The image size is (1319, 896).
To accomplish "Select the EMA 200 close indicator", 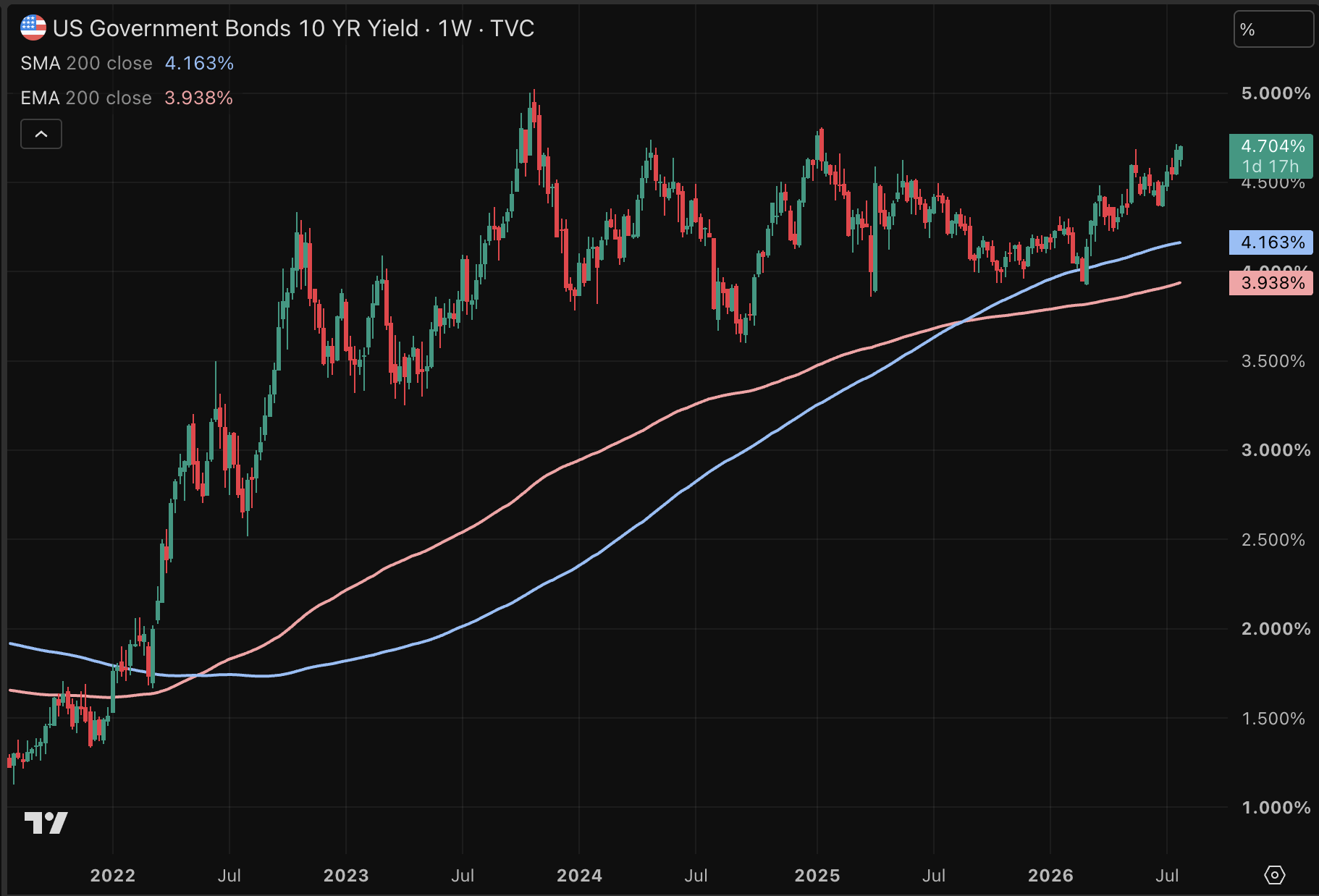I will (x=86, y=98).
